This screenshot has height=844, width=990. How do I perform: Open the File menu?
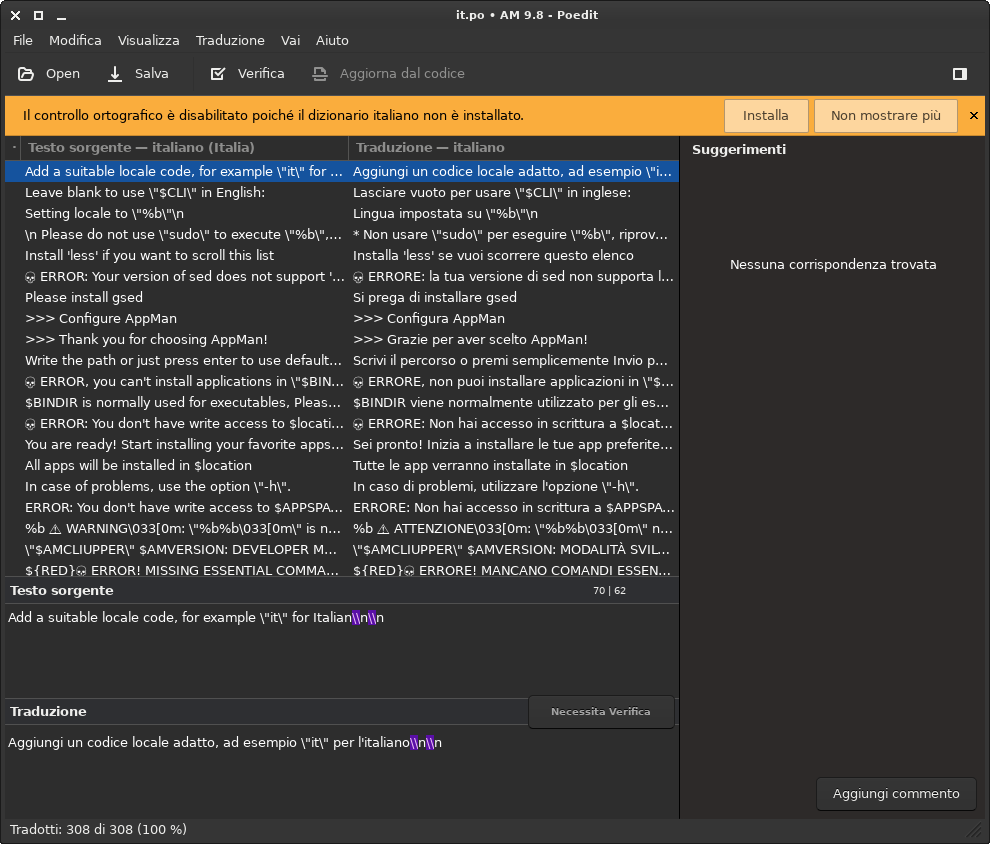click(x=23, y=40)
